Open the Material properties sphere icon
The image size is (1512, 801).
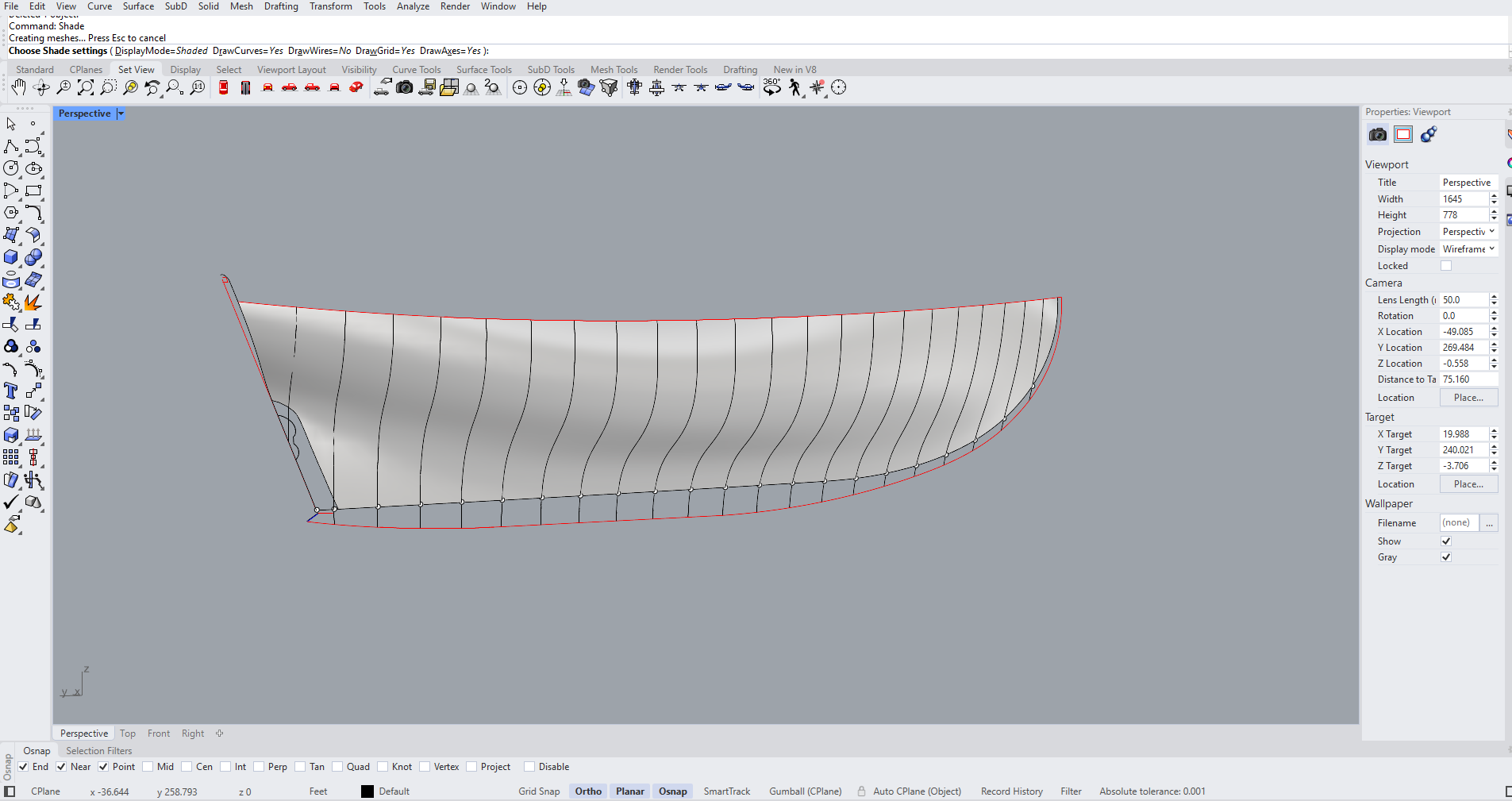click(x=1429, y=134)
